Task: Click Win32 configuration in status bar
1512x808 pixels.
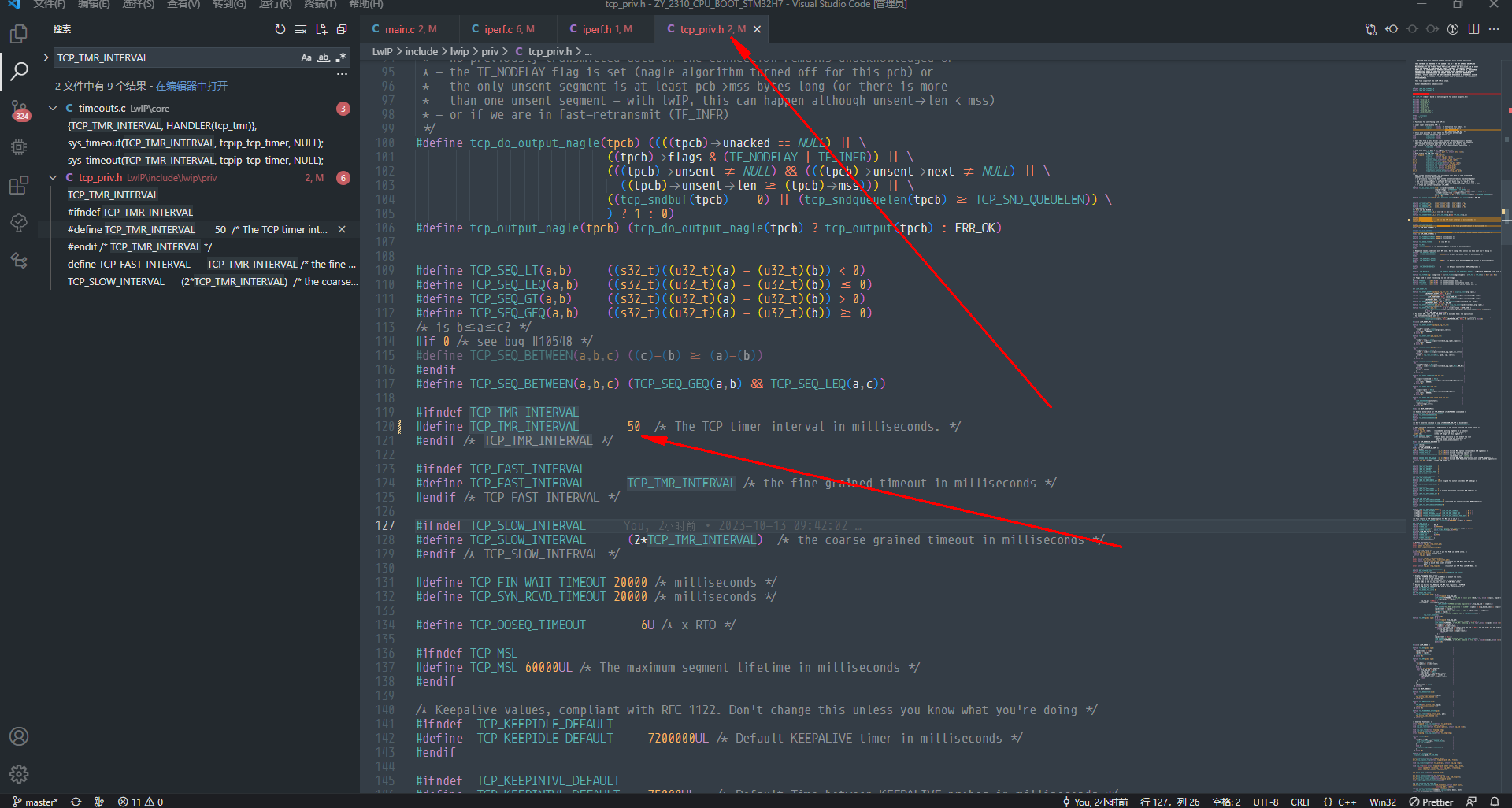Action: (x=1382, y=802)
